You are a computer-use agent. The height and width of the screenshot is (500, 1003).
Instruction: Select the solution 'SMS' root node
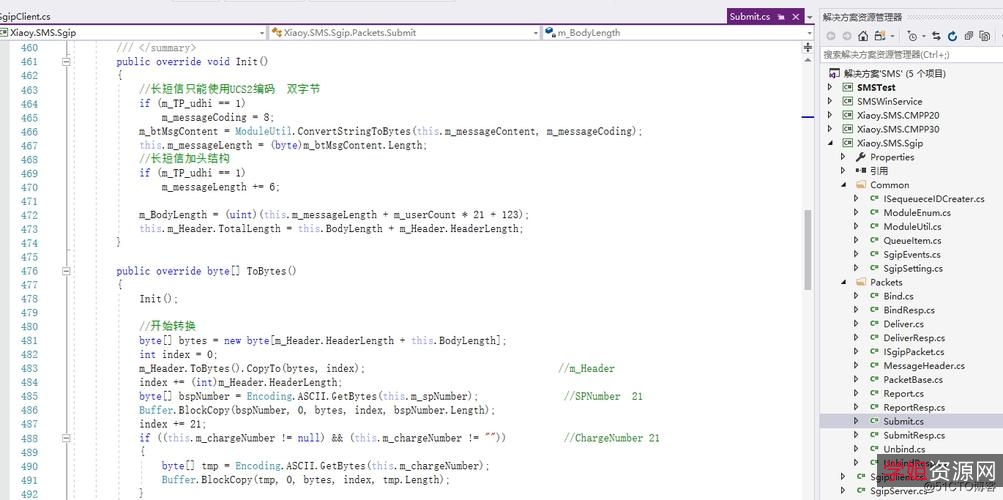[894, 74]
